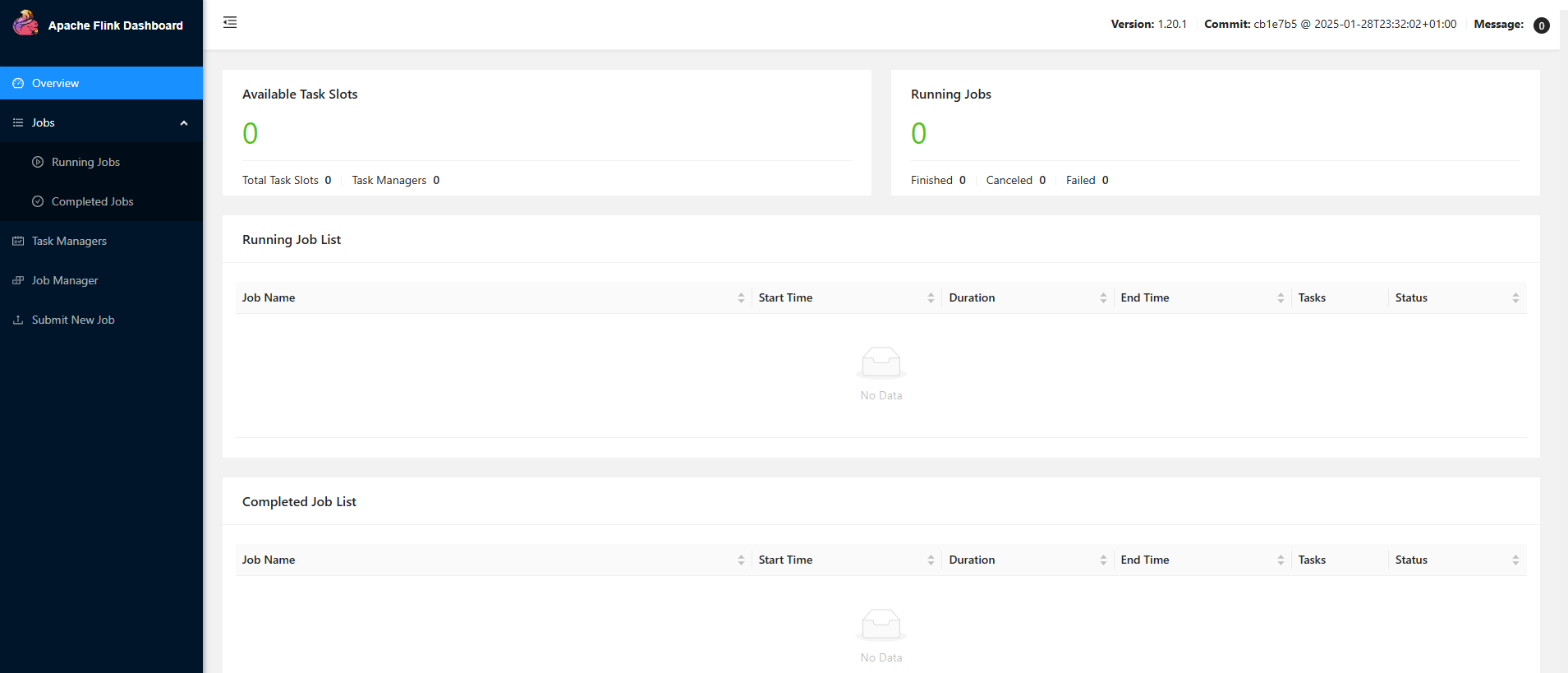Click the Task Managers schedule icon

[x=18, y=241]
